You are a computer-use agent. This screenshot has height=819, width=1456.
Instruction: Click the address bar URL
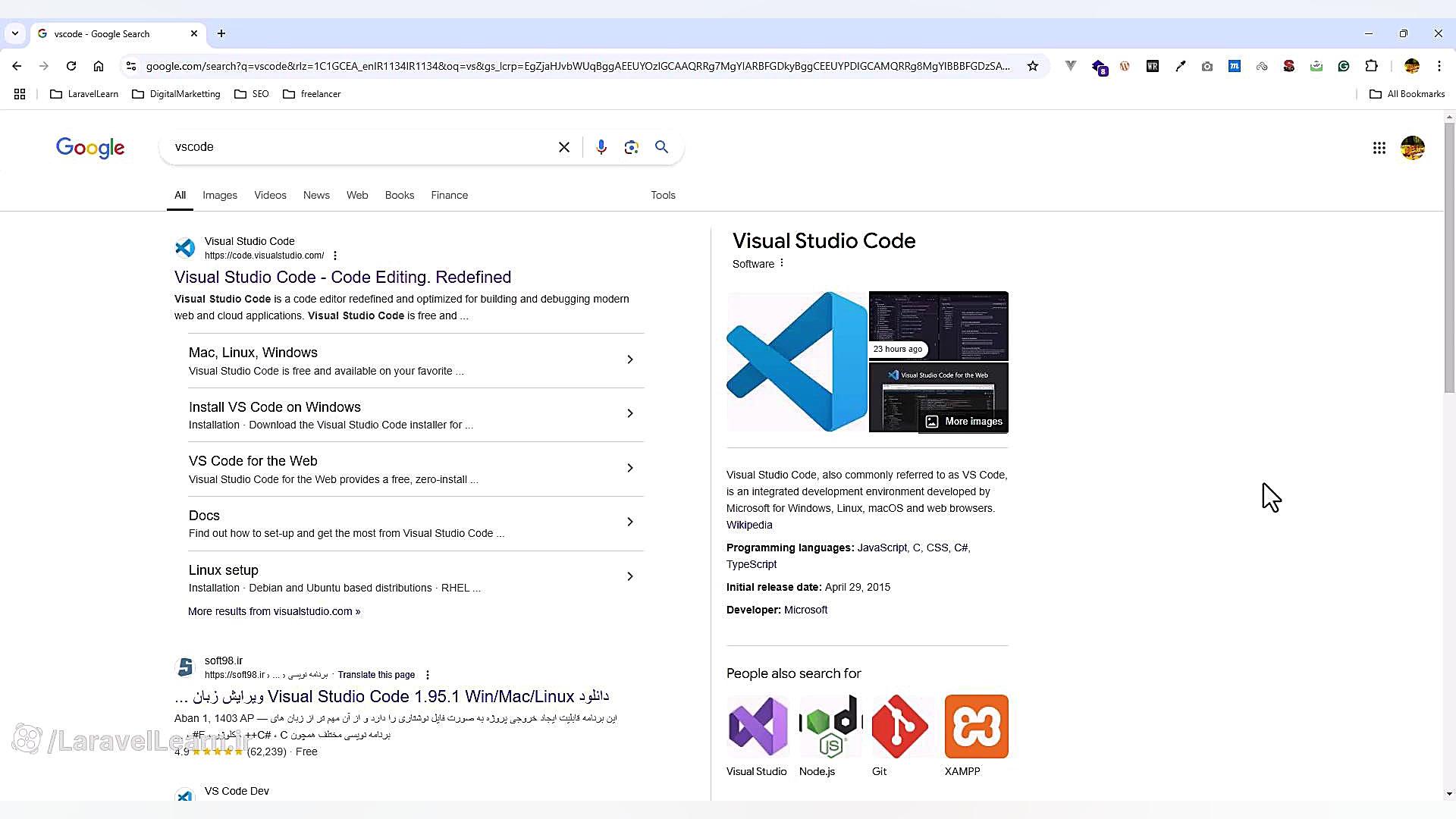coord(578,67)
